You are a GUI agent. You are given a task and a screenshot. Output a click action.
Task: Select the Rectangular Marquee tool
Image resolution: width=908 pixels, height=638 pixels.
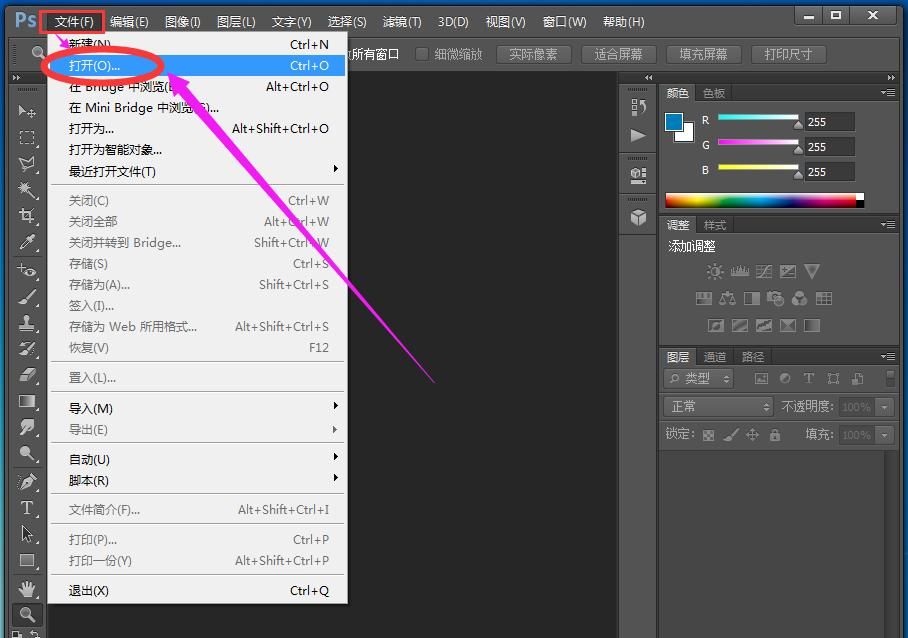pyautogui.click(x=27, y=137)
